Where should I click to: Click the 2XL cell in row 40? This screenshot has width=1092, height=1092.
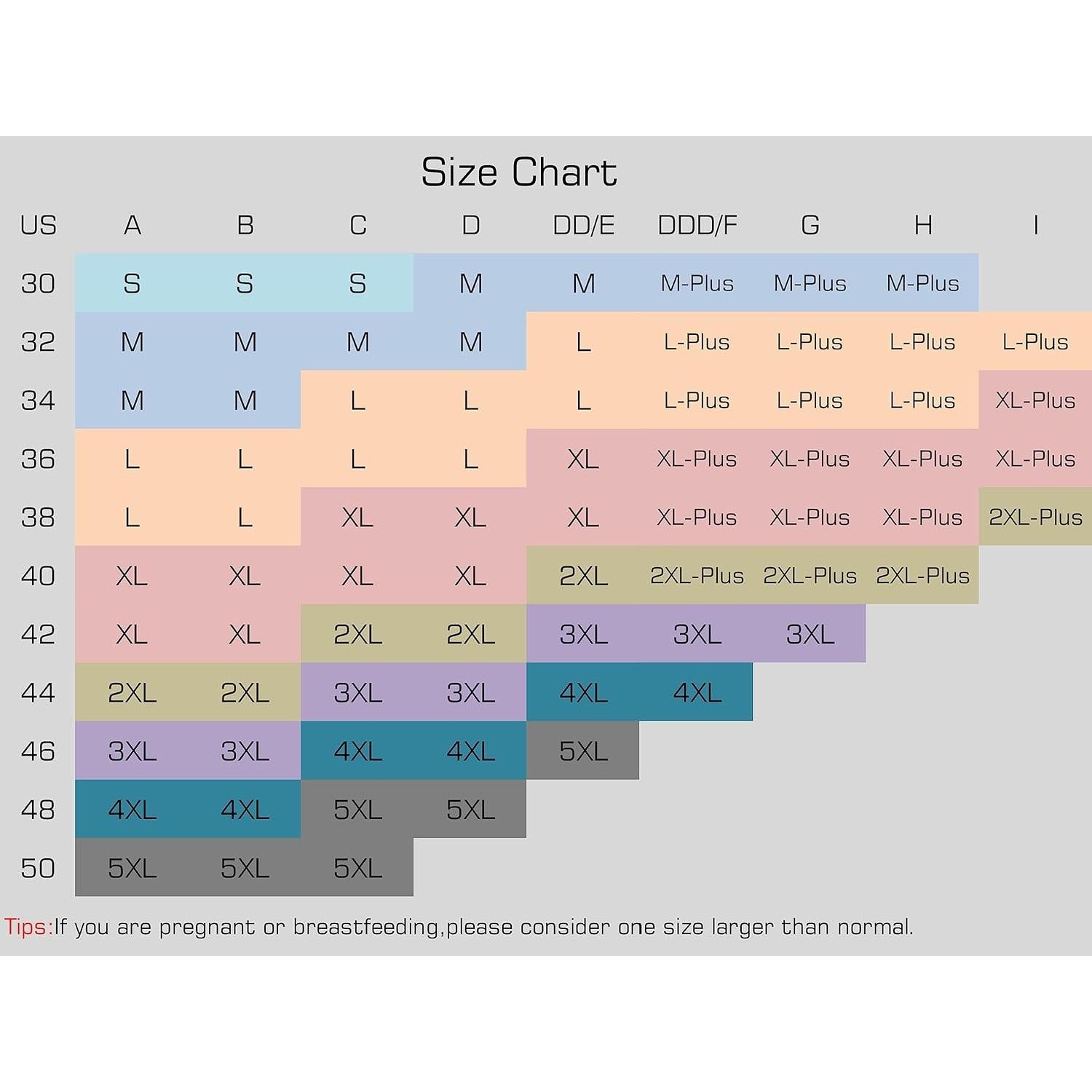583,576
